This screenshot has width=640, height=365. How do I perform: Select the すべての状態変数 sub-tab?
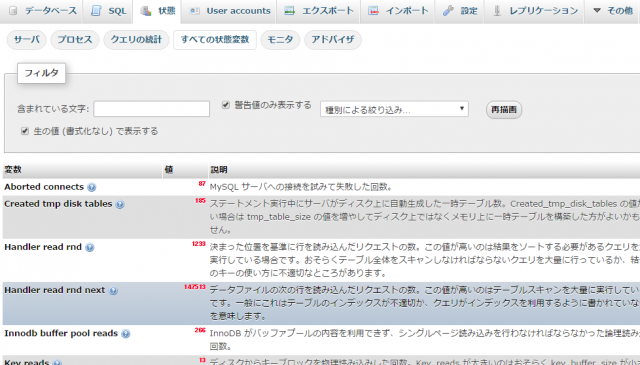pyautogui.click(x=215, y=40)
